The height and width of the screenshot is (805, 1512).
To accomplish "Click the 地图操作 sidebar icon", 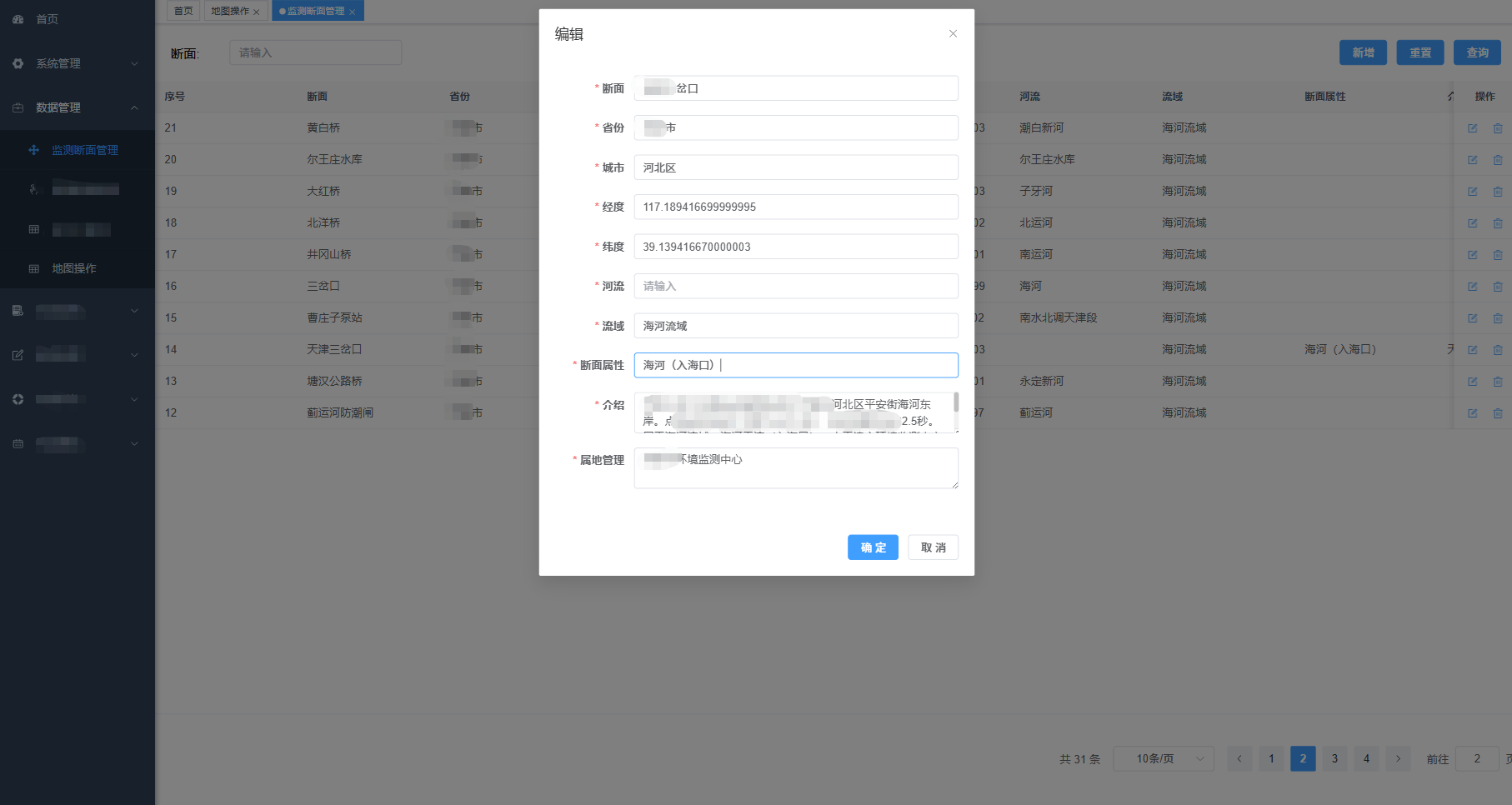I will pyautogui.click(x=34, y=268).
